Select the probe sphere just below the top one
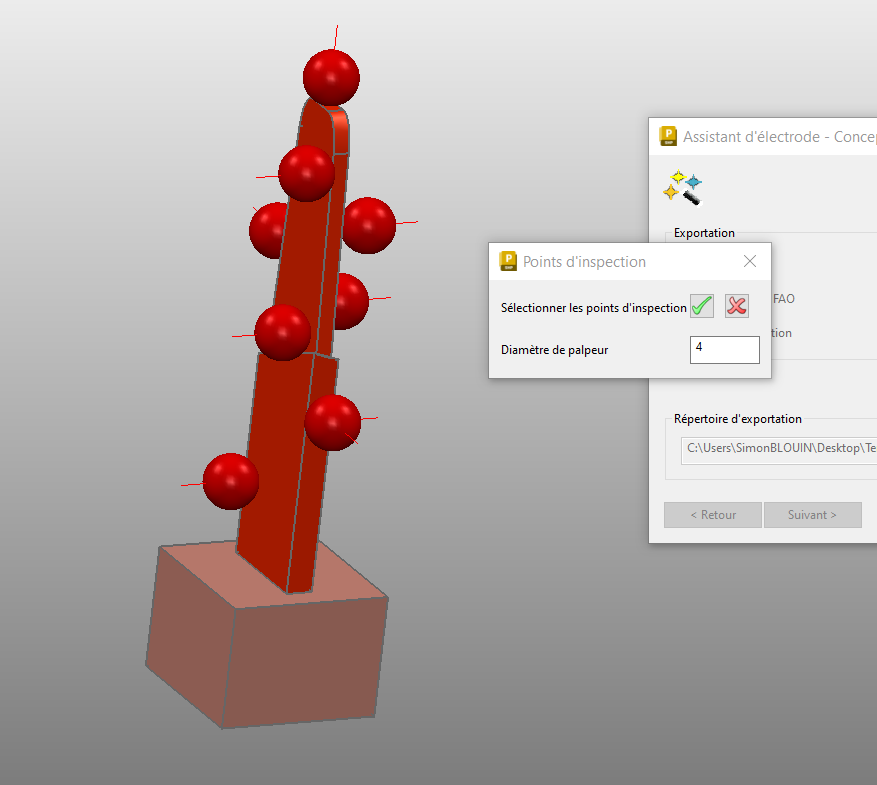877x785 pixels. click(306, 173)
